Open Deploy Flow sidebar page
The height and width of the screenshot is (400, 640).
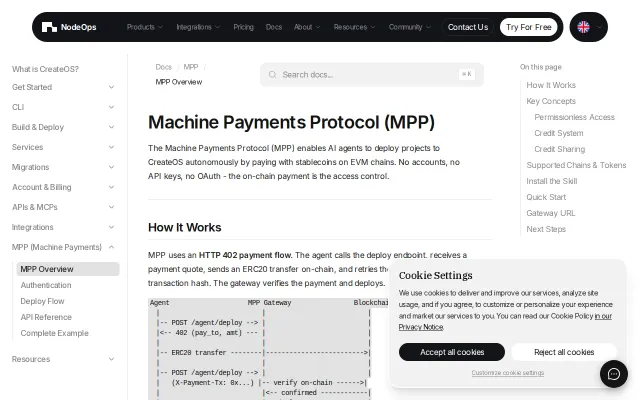click(42, 301)
